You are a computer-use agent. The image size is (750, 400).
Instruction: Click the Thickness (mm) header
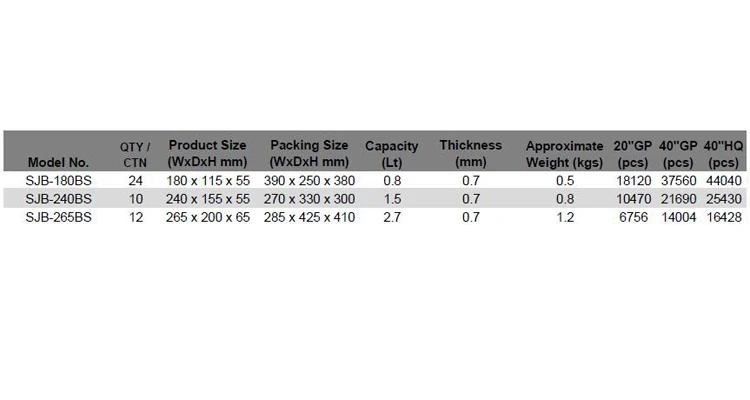pyautogui.click(x=470, y=153)
